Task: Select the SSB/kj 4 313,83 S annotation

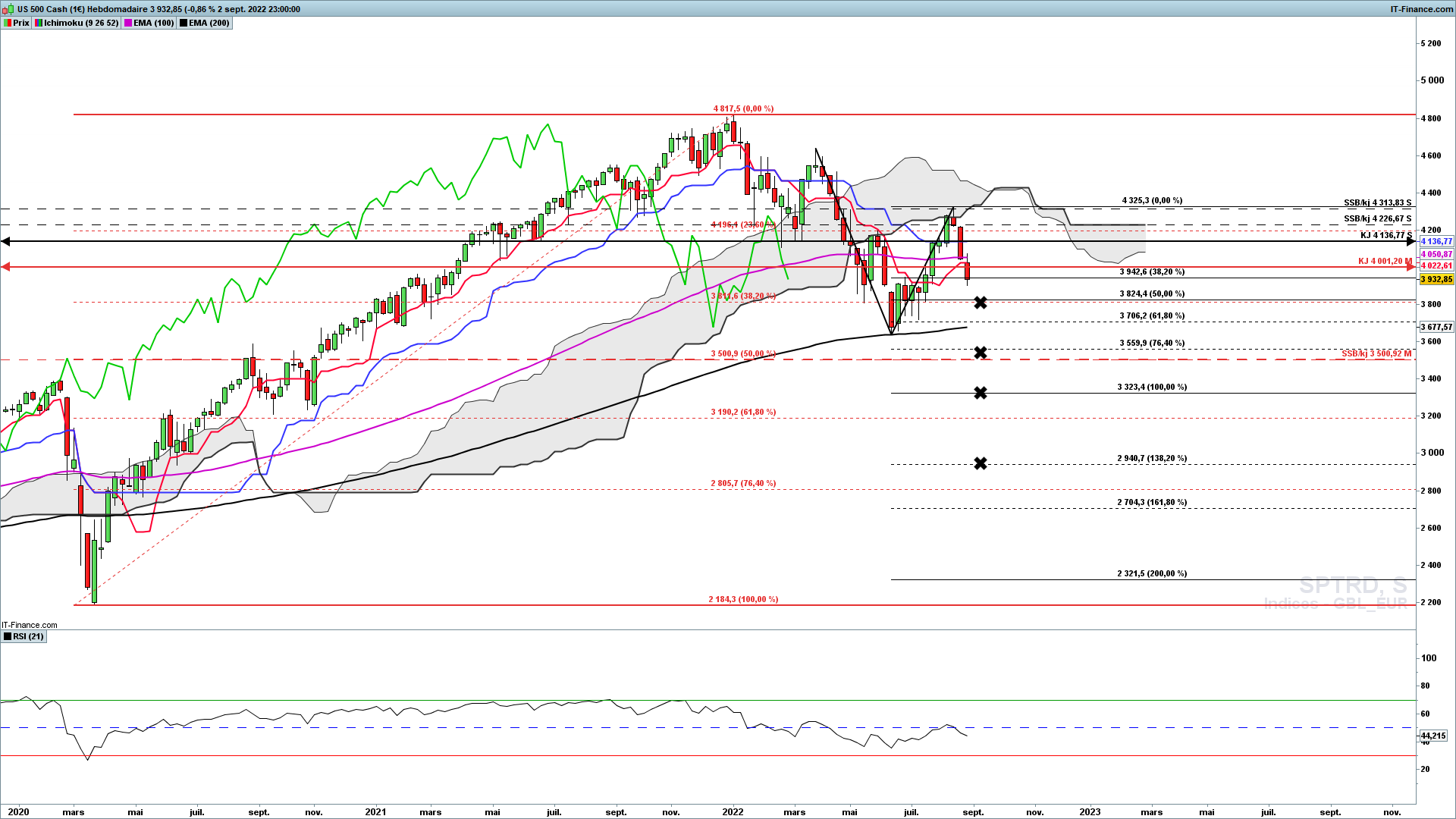Action: click(x=1377, y=202)
